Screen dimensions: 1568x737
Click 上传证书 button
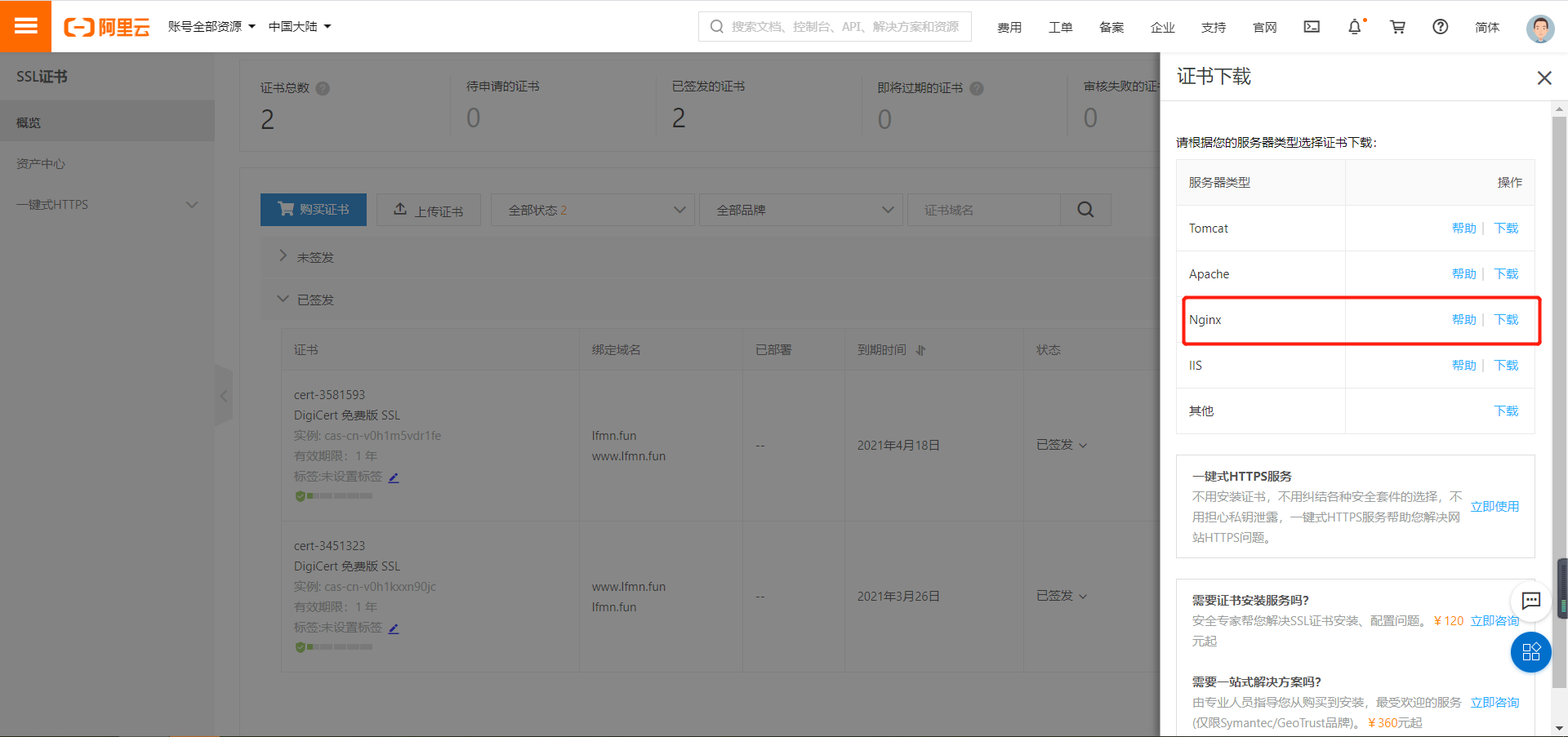429,210
